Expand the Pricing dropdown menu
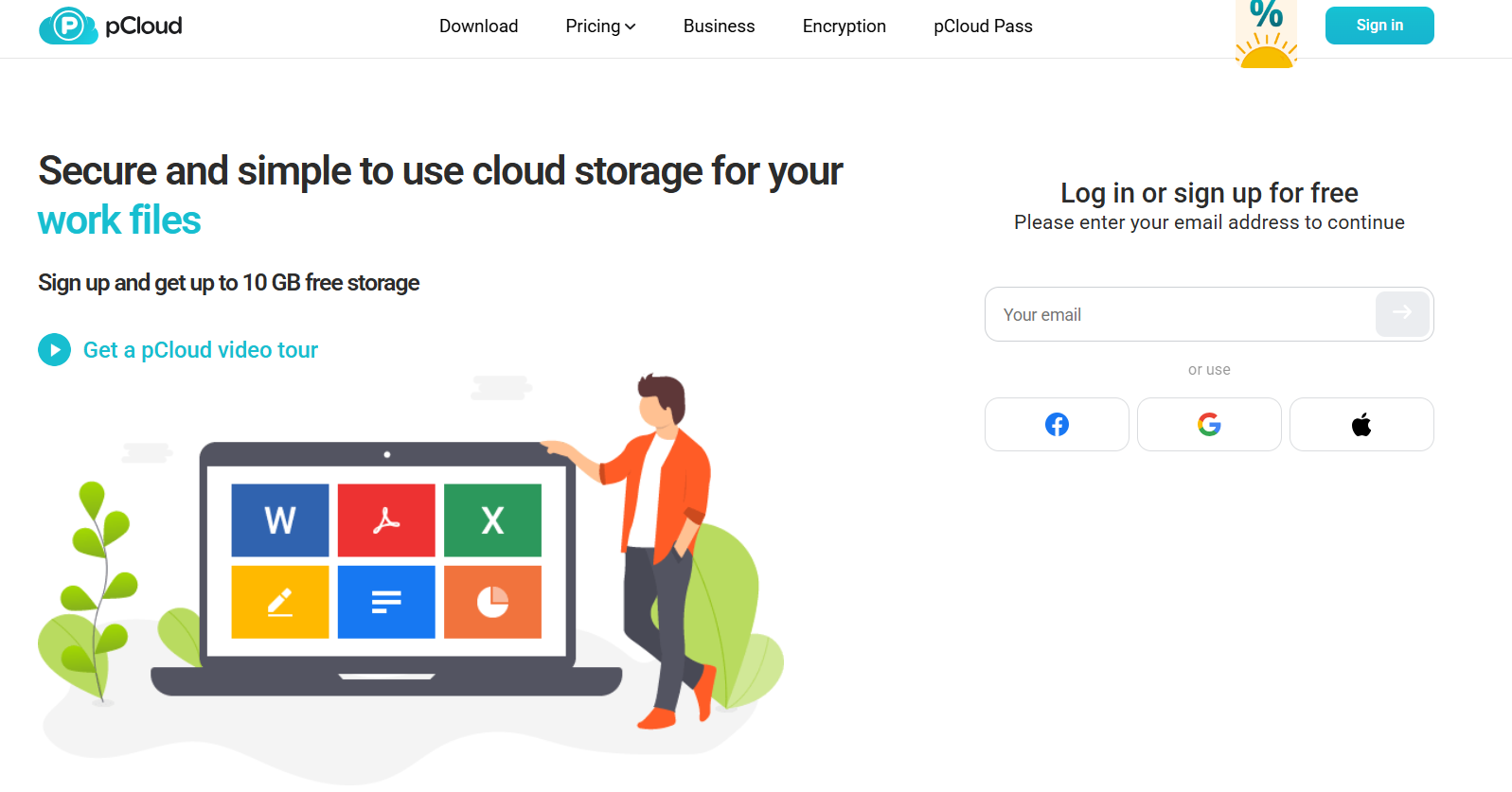The width and height of the screenshot is (1512, 792). pos(600,26)
